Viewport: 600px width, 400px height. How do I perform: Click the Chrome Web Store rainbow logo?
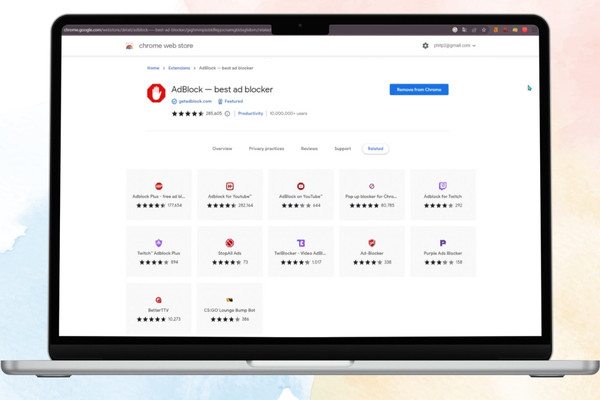pyautogui.click(x=129, y=46)
